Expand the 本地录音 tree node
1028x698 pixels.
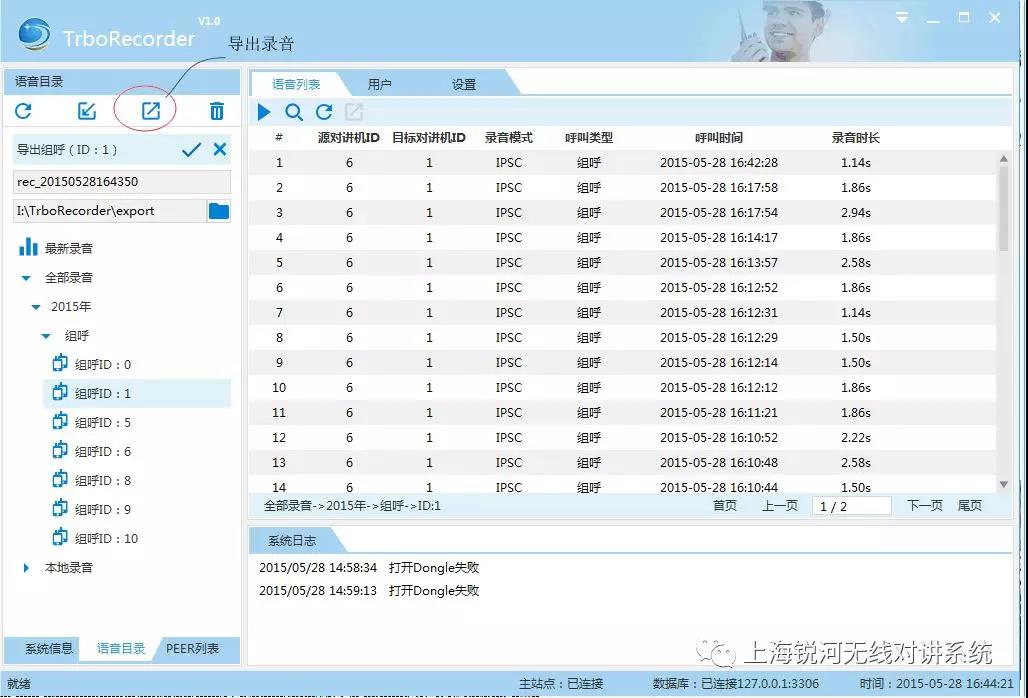27,568
